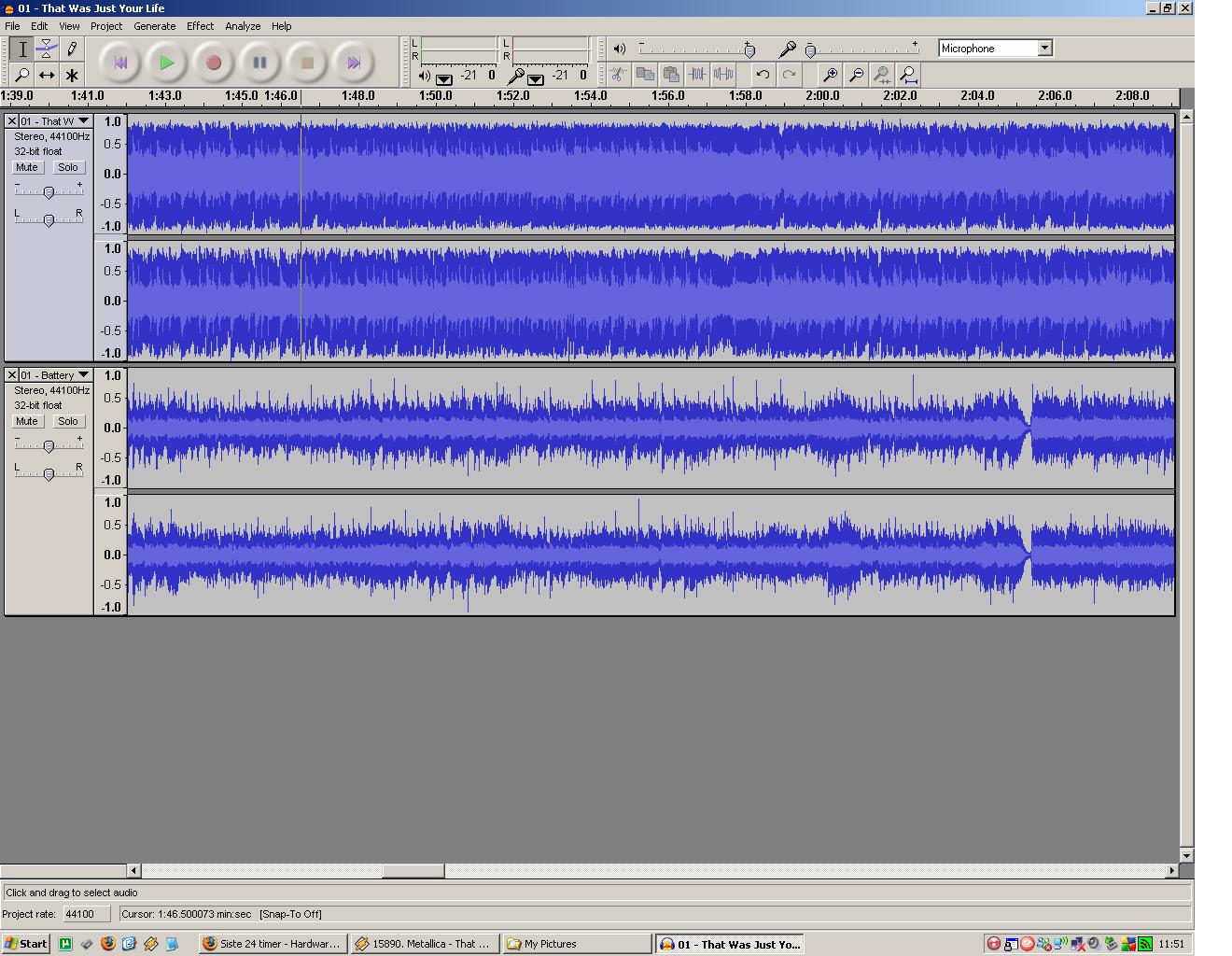Click the horizontal scrollbar thumb

tap(413, 871)
